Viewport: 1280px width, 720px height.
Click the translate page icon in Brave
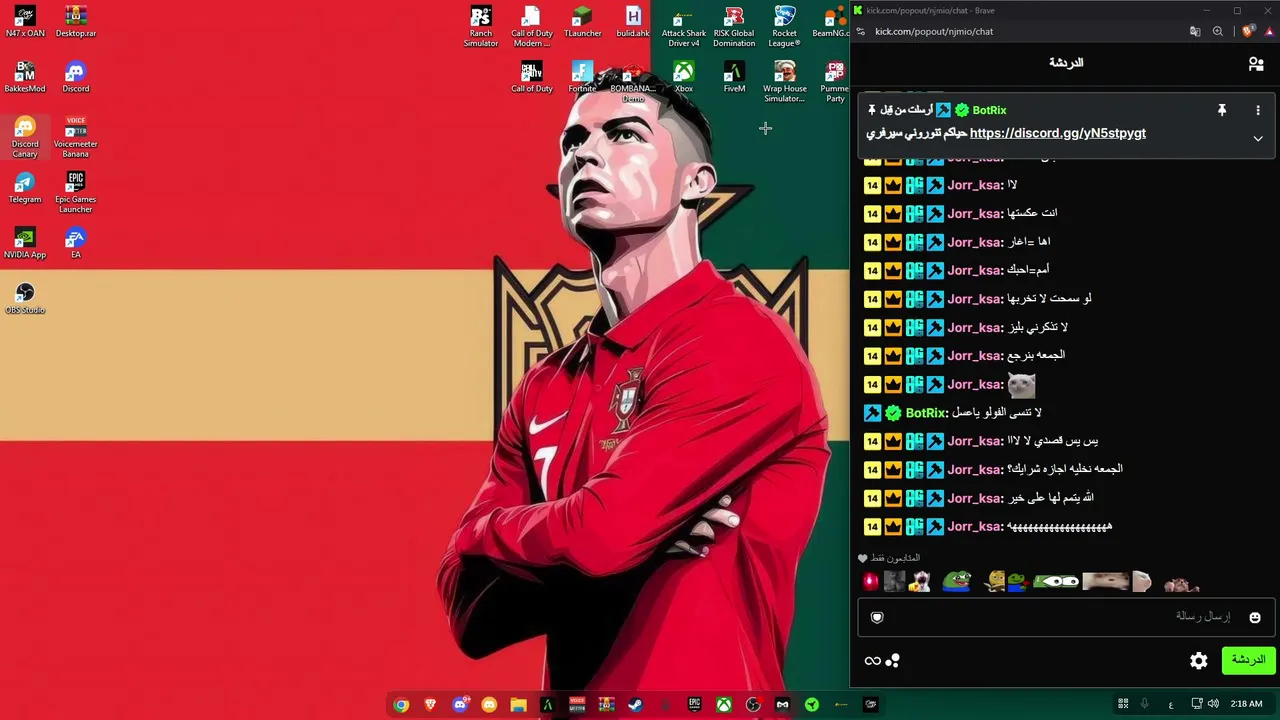1194,31
